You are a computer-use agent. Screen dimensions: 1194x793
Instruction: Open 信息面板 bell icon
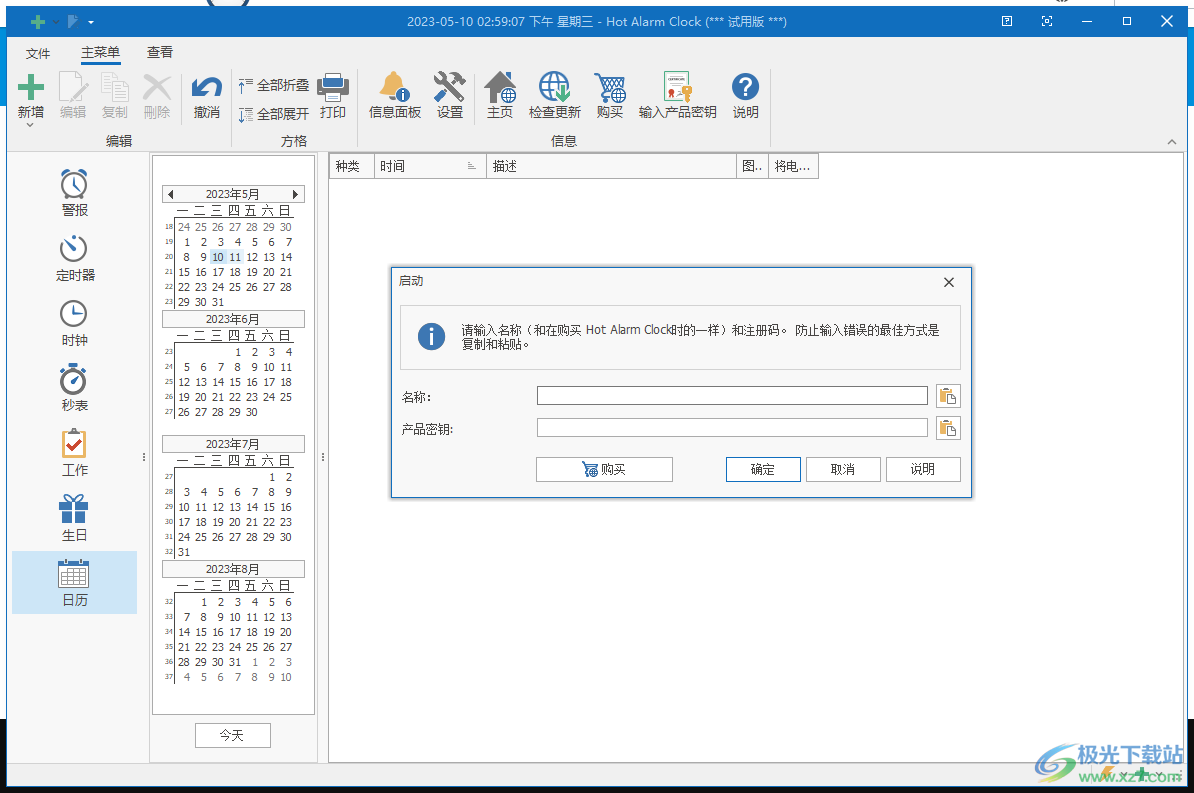point(394,87)
